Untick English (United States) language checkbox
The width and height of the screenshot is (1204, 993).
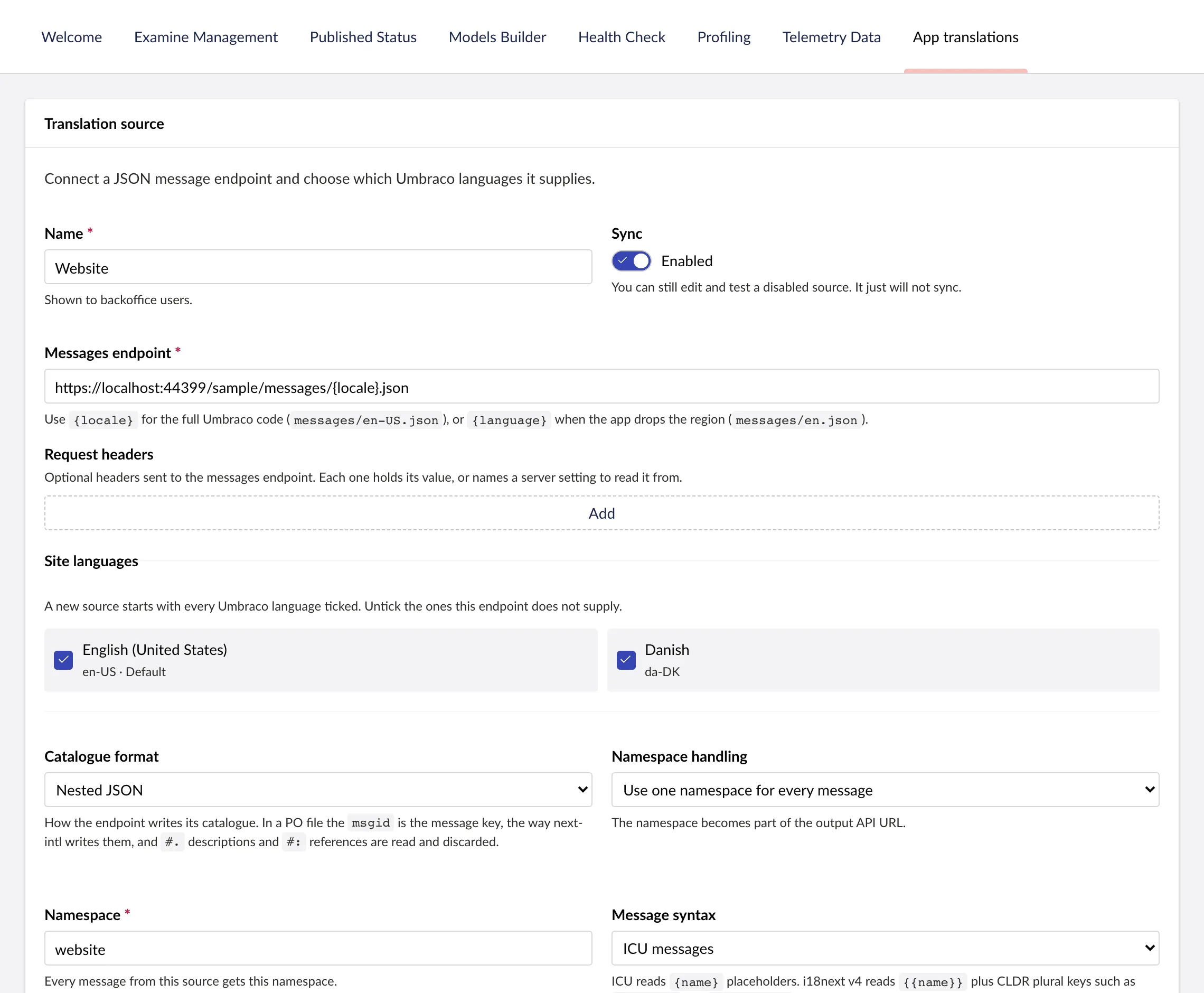[x=63, y=660]
